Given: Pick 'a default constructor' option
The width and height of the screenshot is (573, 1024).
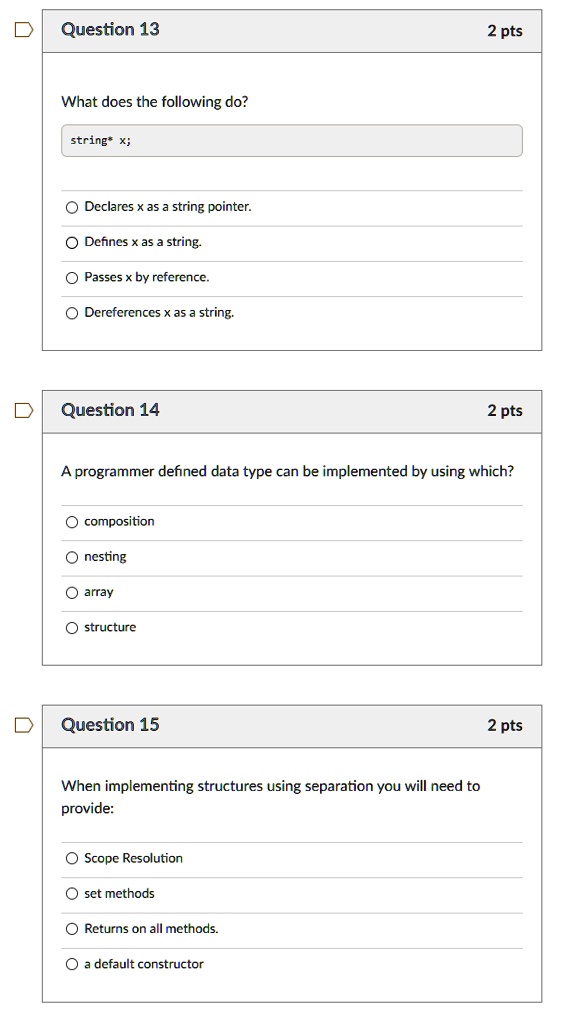Looking at the screenshot, I should (x=72, y=965).
